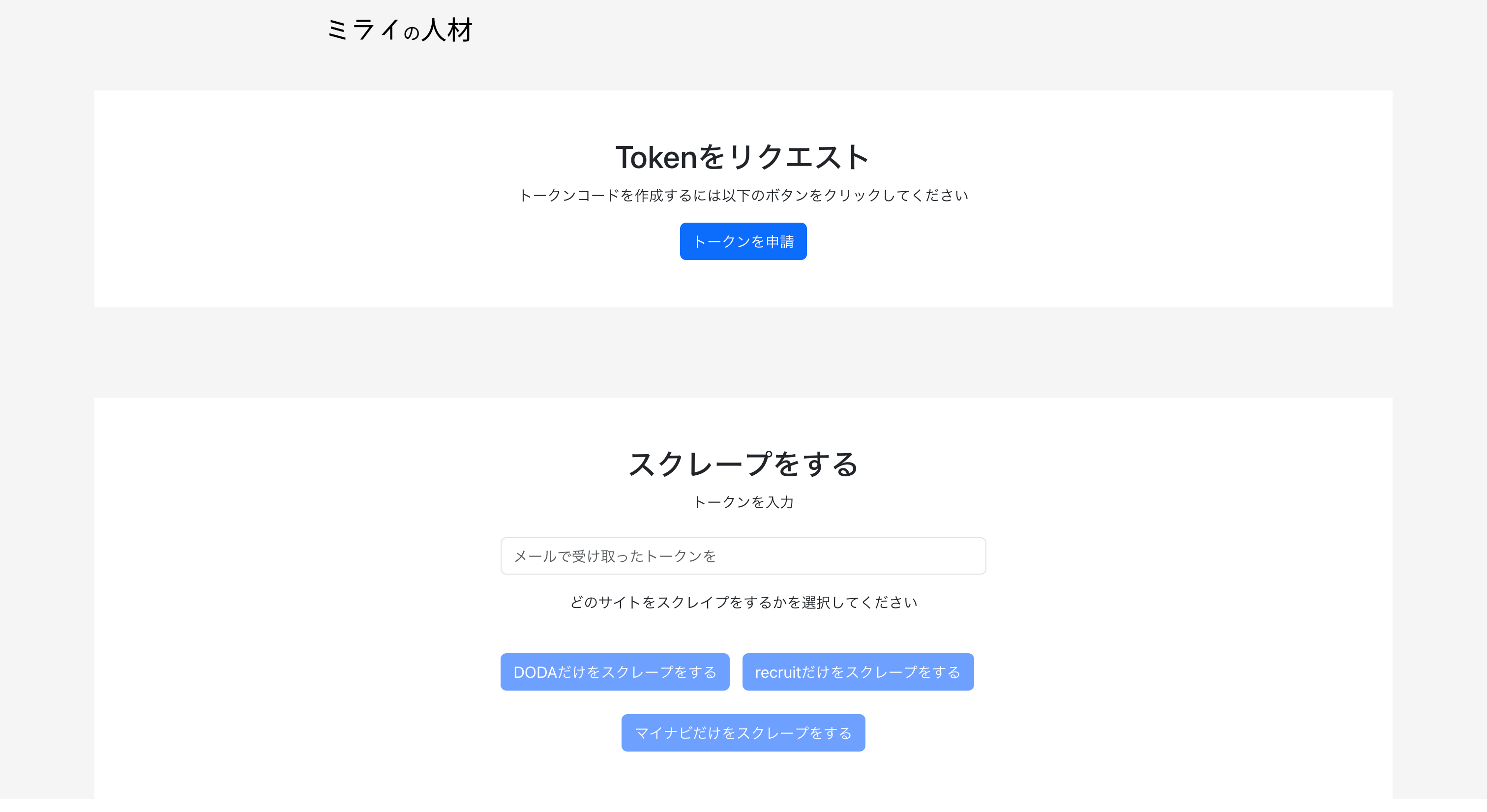The height and width of the screenshot is (812, 1487).
Task: Start the DODAだけをスクレープをする scrape
Action: [615, 672]
